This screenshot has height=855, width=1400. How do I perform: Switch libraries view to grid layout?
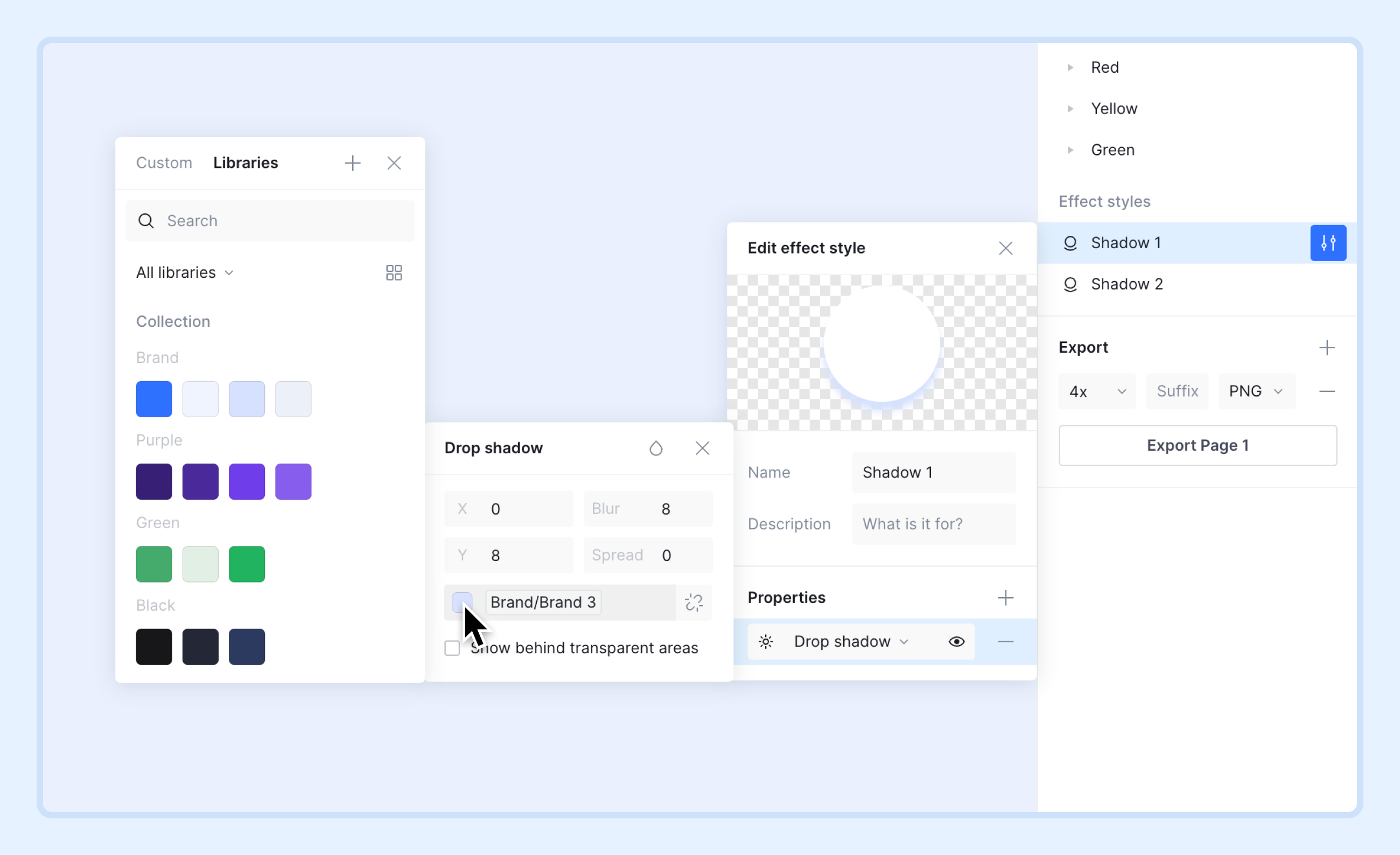[394, 272]
